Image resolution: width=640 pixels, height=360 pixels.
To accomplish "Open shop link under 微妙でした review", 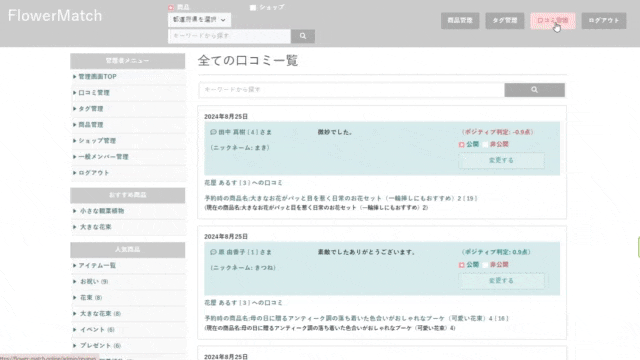I will click(243, 183).
